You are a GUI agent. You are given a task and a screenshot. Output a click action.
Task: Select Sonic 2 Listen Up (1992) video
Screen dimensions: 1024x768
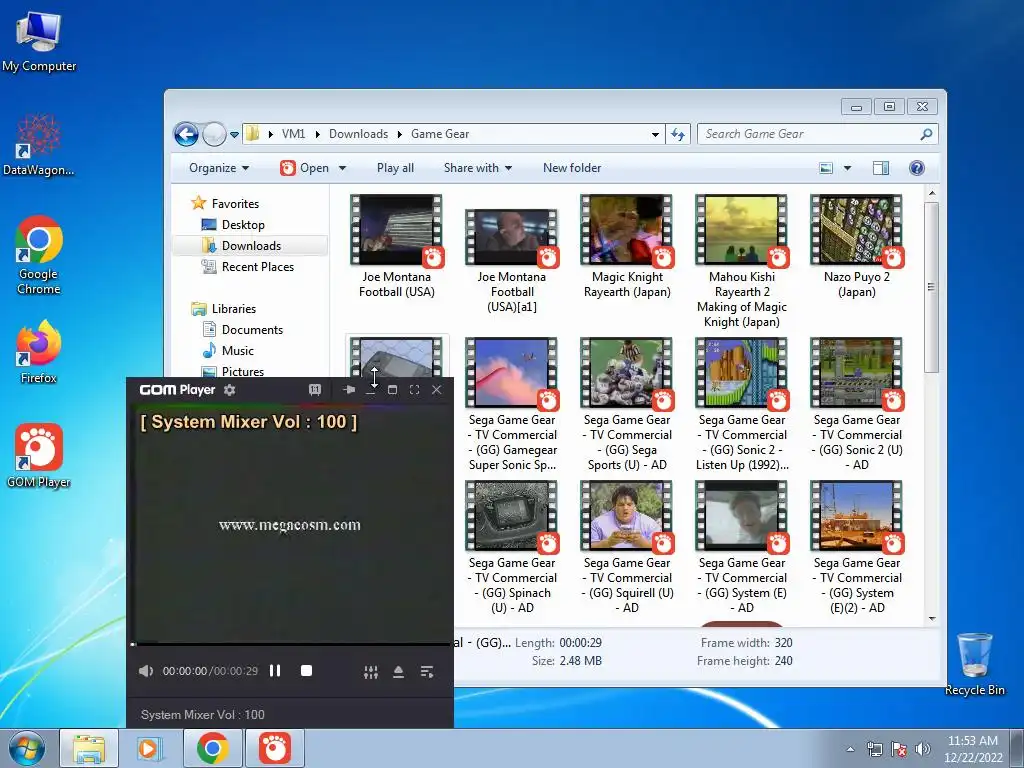(742, 404)
